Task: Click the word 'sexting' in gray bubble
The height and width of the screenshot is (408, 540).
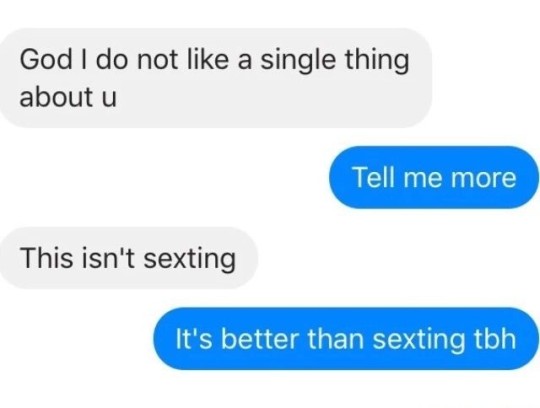Action: coord(189,259)
